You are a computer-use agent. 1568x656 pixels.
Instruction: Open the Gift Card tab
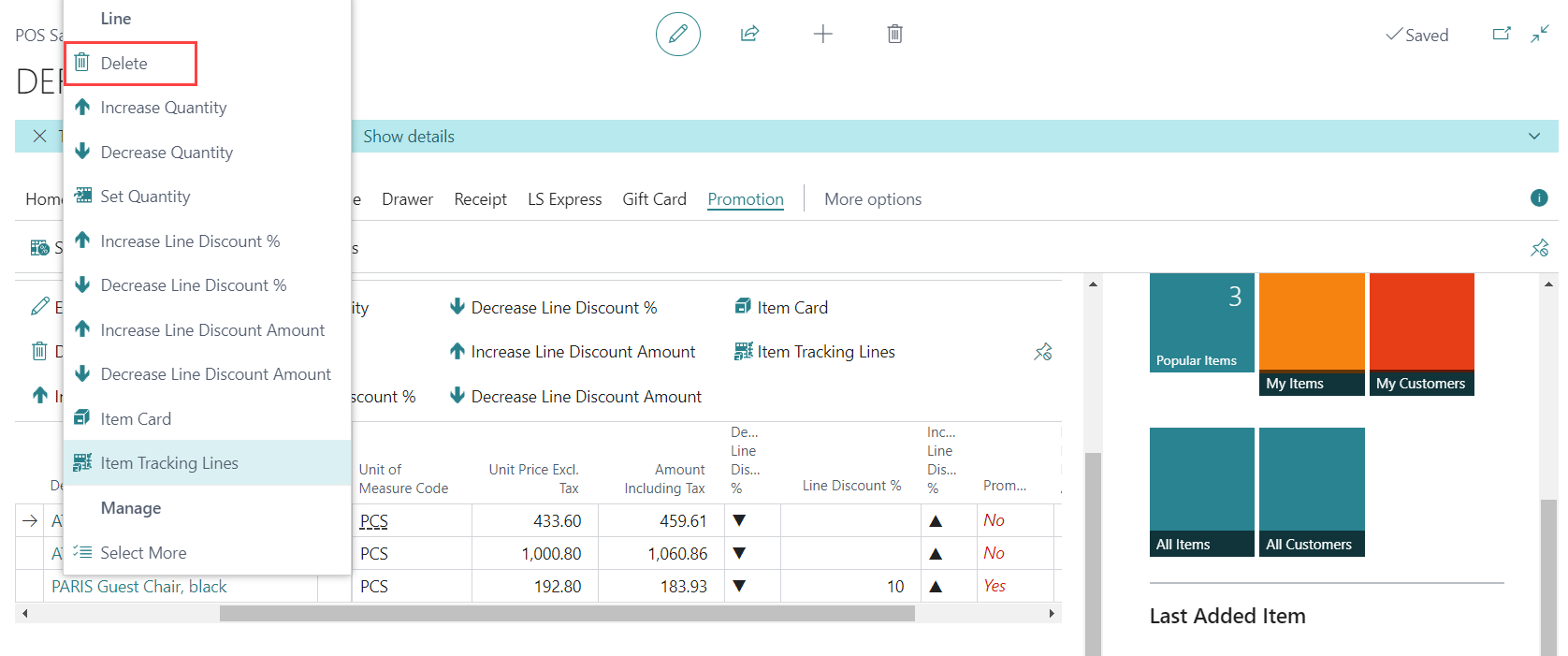point(654,199)
